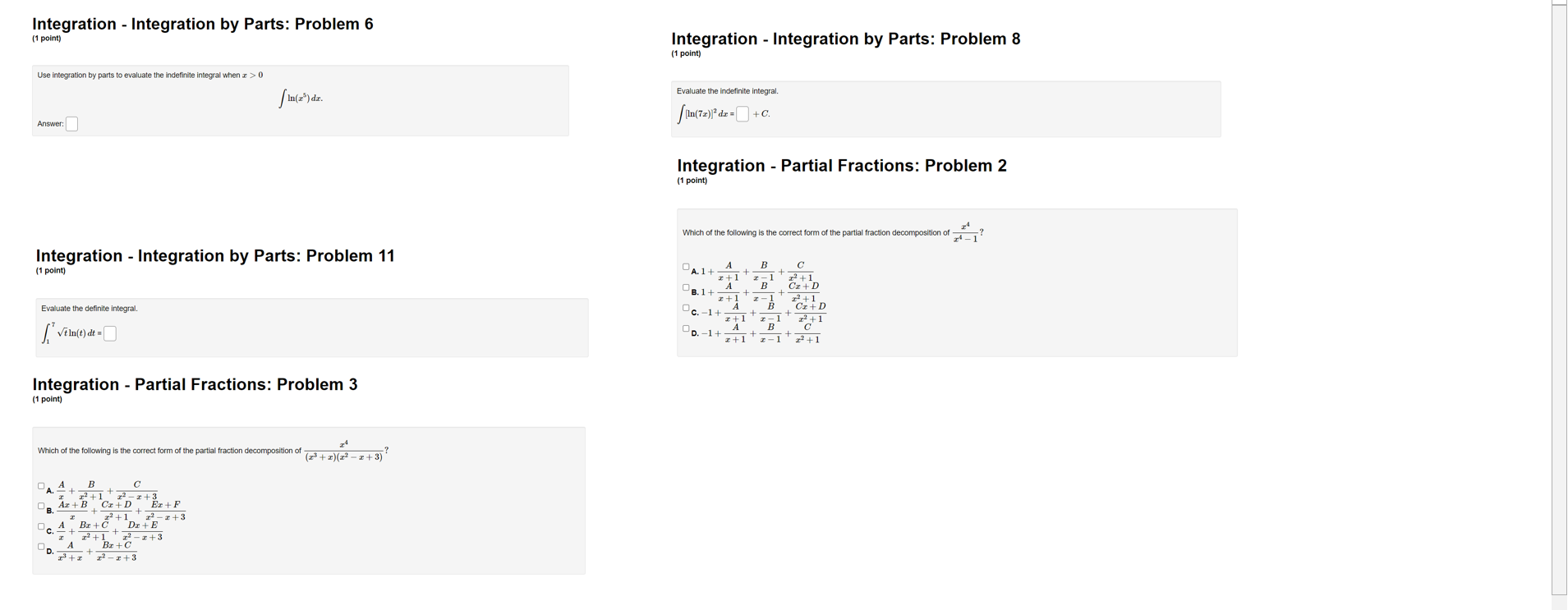Click the Integration by Parts: Problem 11 heading
This screenshot has height=610, width=1568.
(214, 255)
